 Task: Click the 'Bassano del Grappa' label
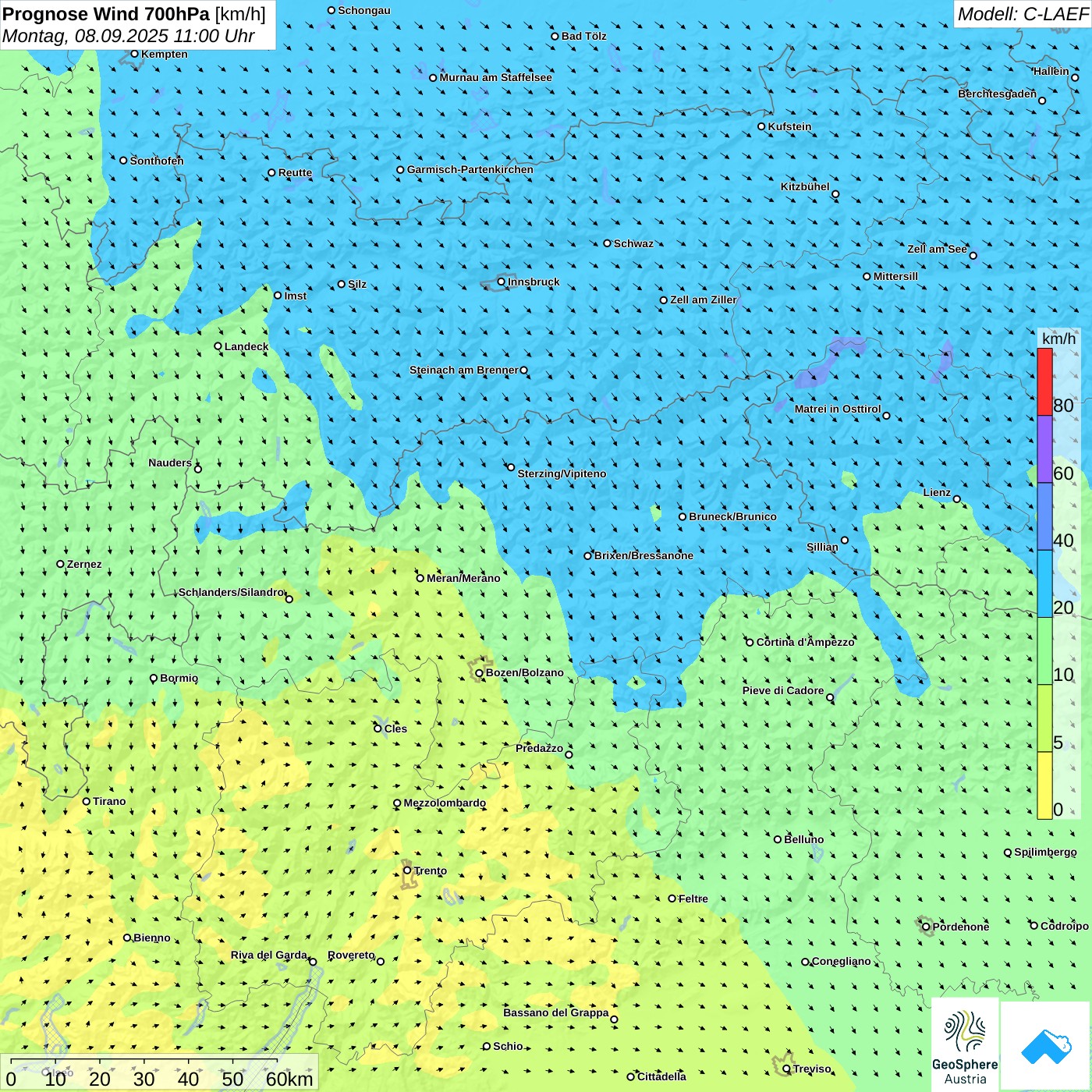[x=556, y=1012]
